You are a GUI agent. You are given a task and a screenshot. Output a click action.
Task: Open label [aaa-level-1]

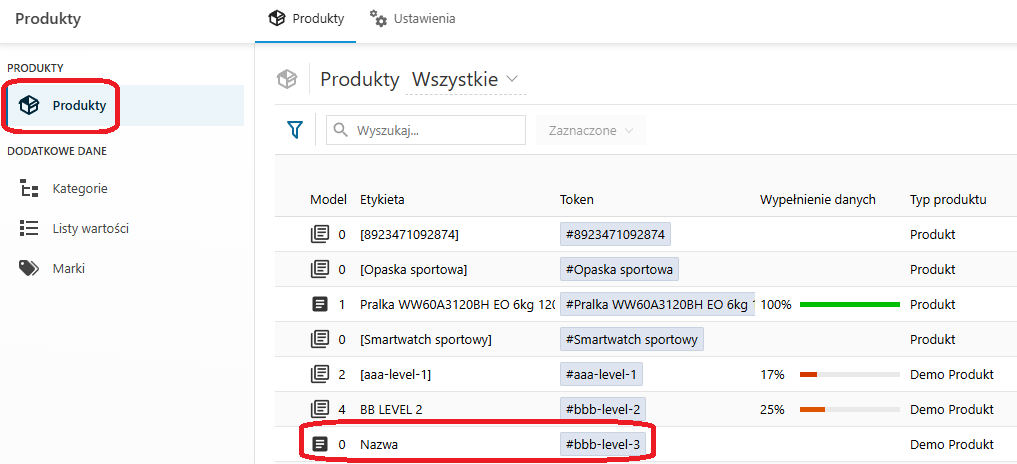tap(396, 374)
